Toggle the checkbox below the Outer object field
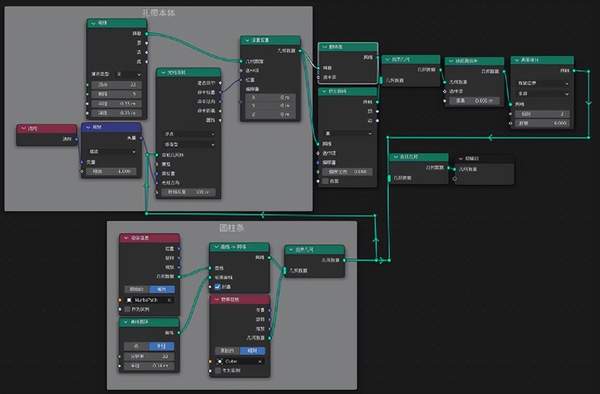 [218, 371]
